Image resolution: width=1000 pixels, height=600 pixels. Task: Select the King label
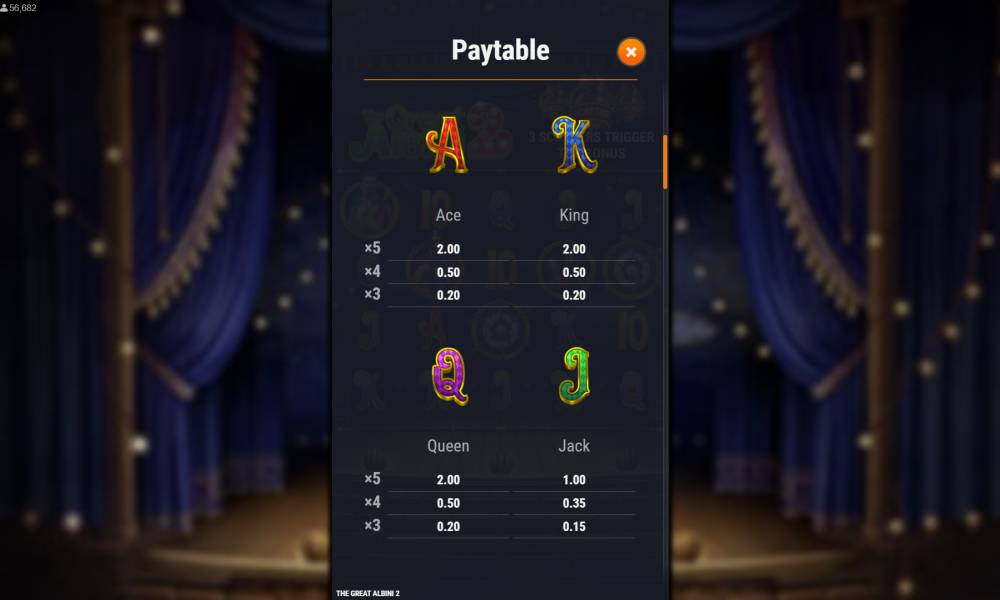point(574,216)
